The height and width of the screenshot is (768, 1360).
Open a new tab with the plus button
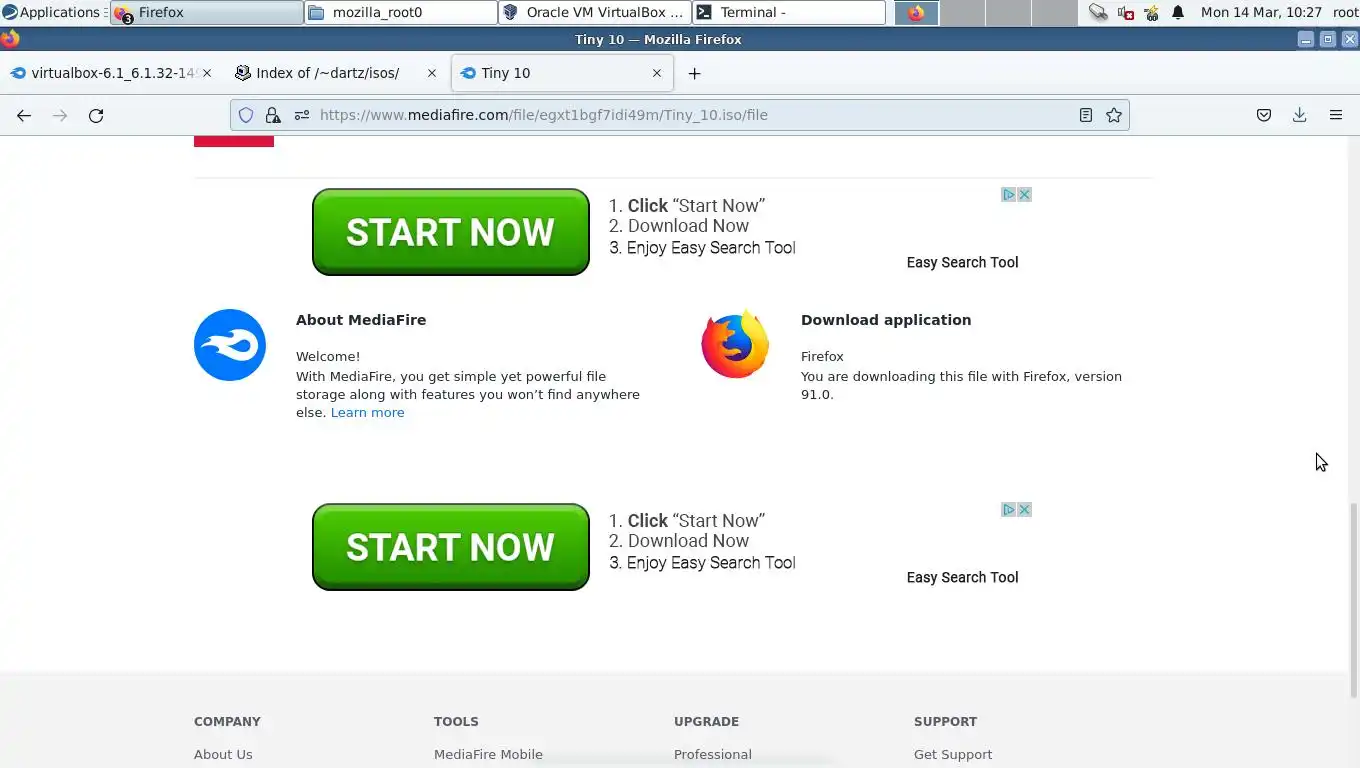pos(694,73)
